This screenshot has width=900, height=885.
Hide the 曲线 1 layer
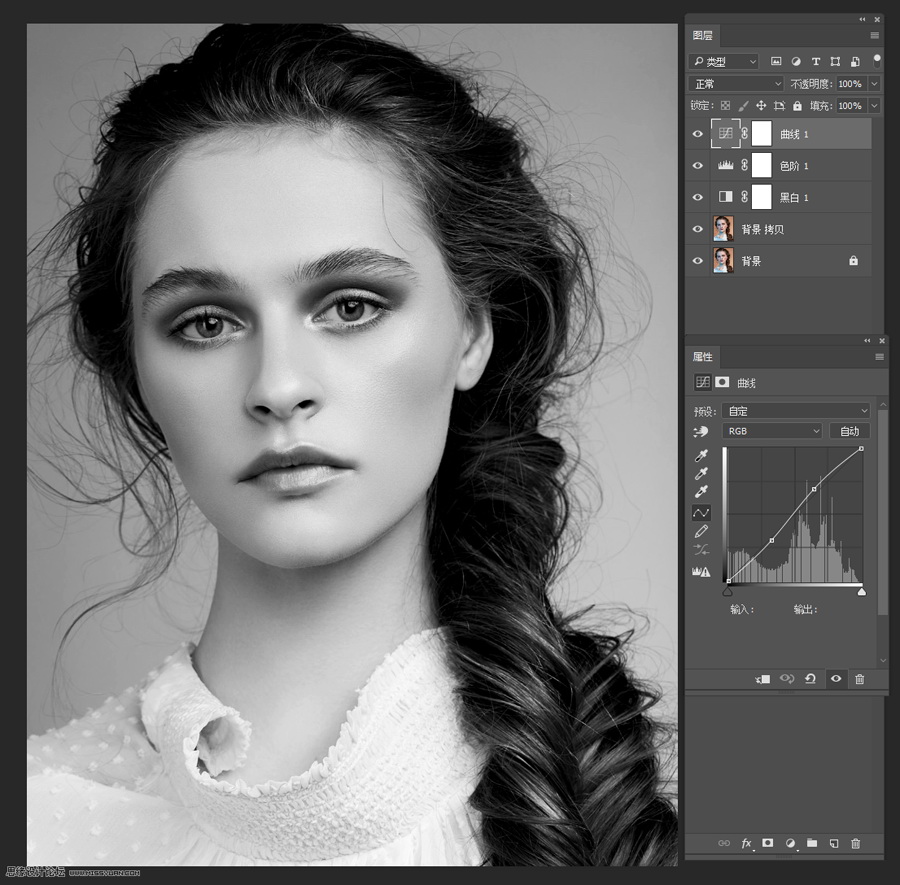697,134
